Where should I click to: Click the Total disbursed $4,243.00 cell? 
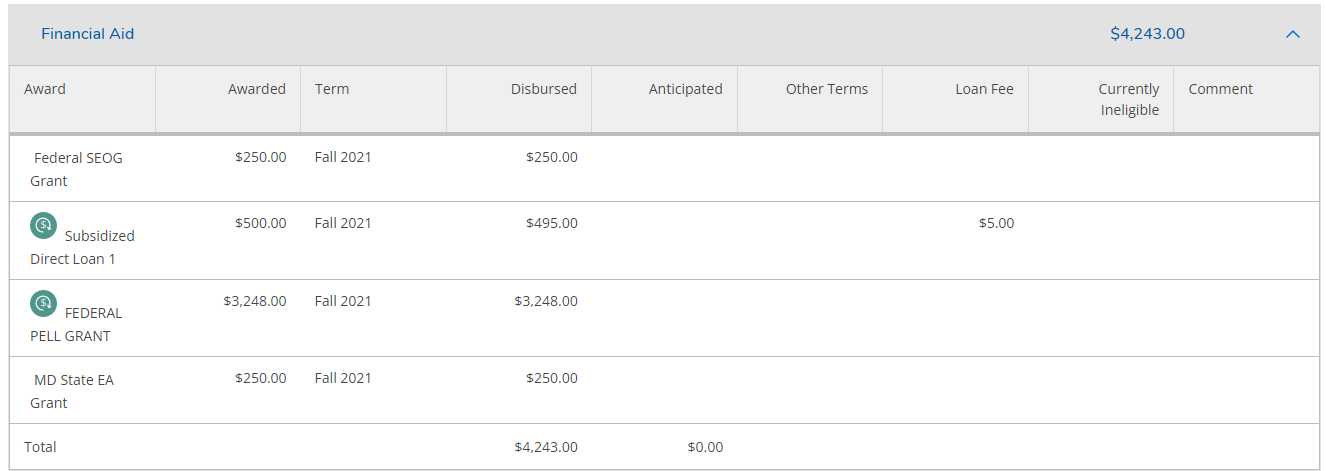point(545,447)
